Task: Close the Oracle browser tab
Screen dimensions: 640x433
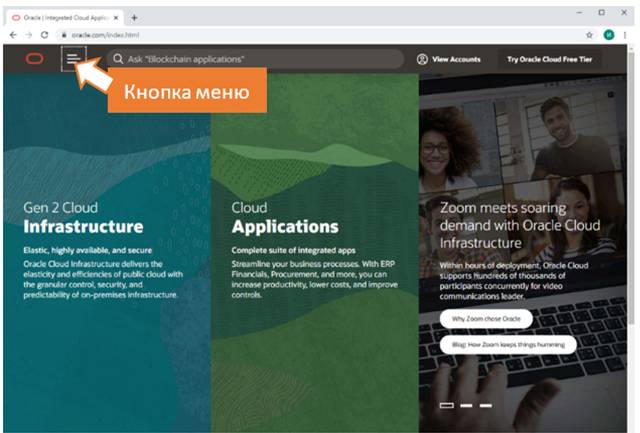Action: click(119, 17)
